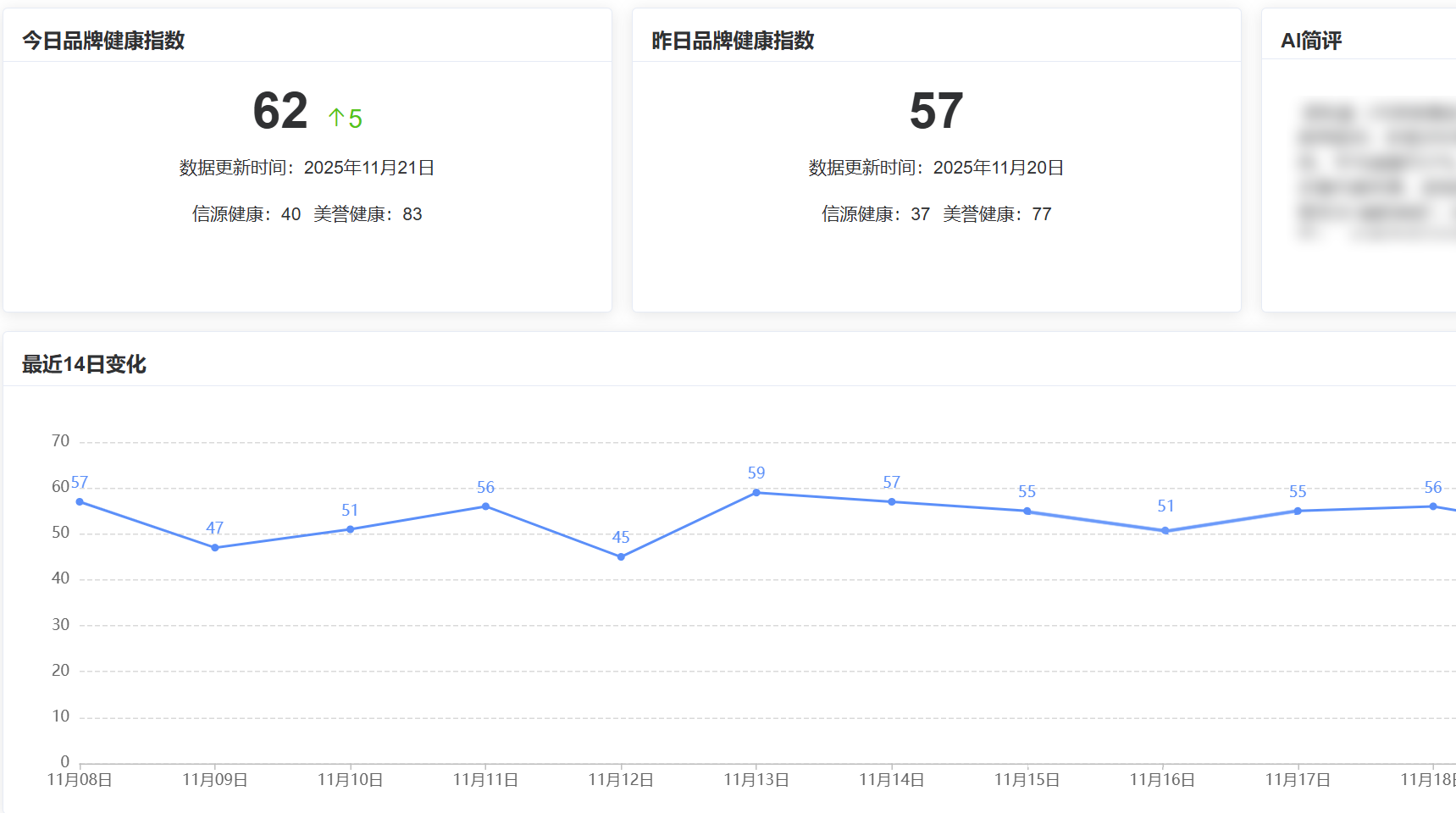Select the 11月09日 point valued 47

[215, 548]
